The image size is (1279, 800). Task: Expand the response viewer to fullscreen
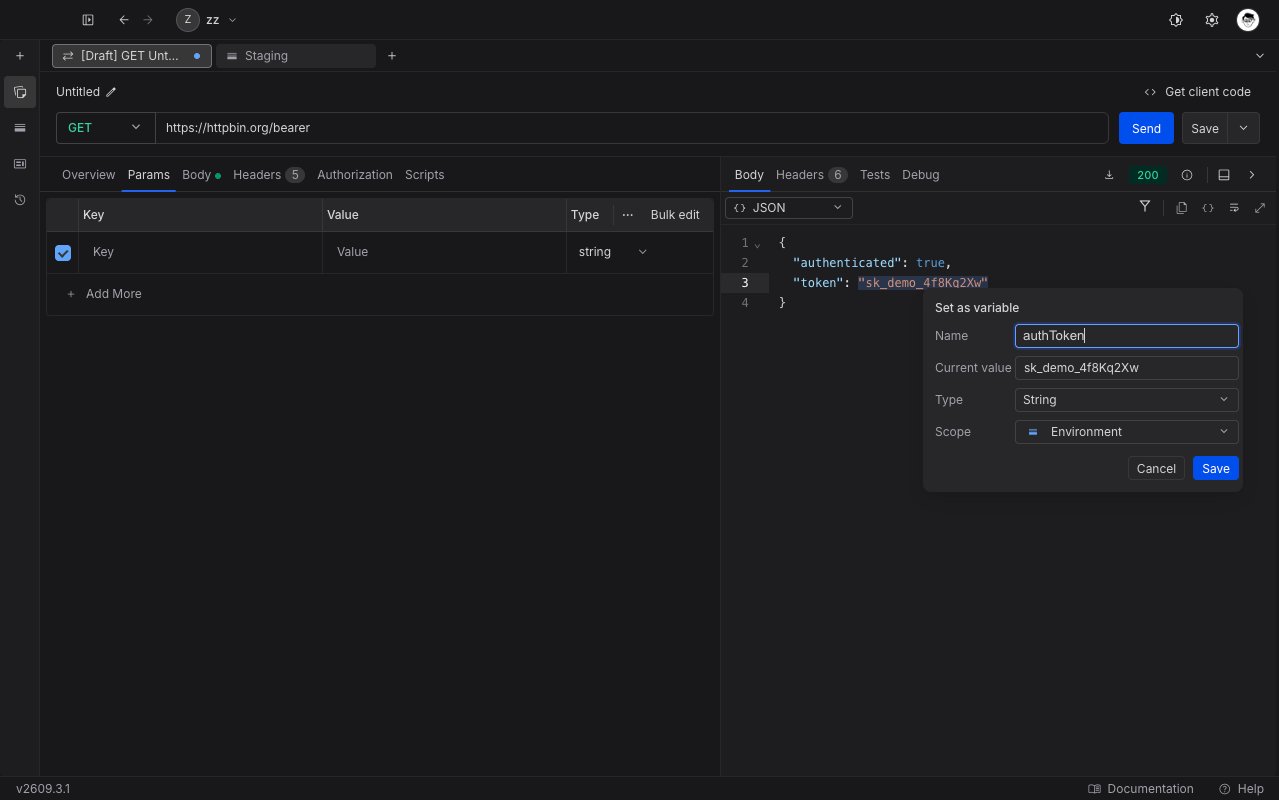pos(1260,208)
